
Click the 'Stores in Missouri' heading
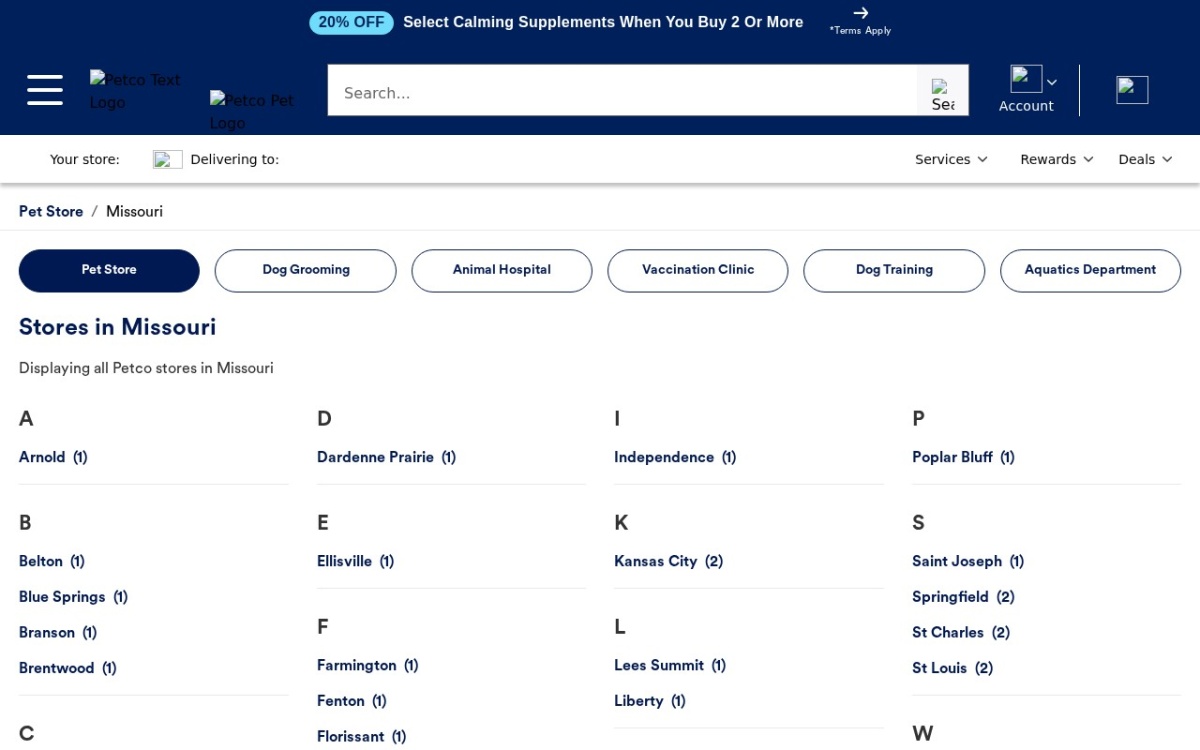click(117, 327)
